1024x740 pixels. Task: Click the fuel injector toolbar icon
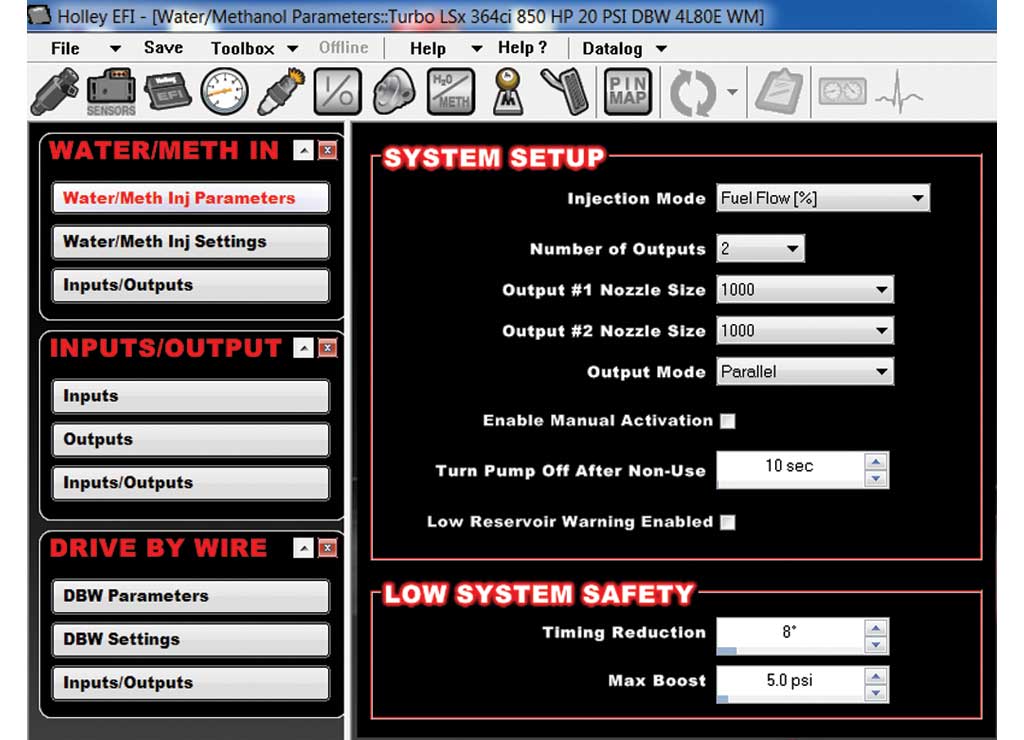(x=55, y=91)
